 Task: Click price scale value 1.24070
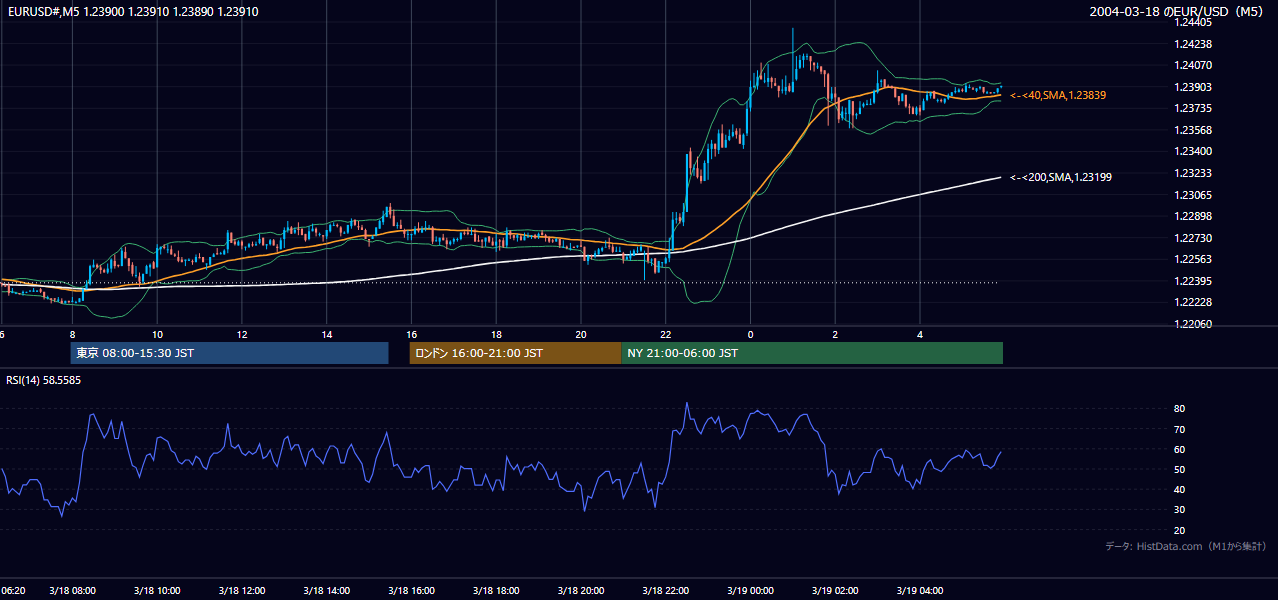click(1193, 65)
